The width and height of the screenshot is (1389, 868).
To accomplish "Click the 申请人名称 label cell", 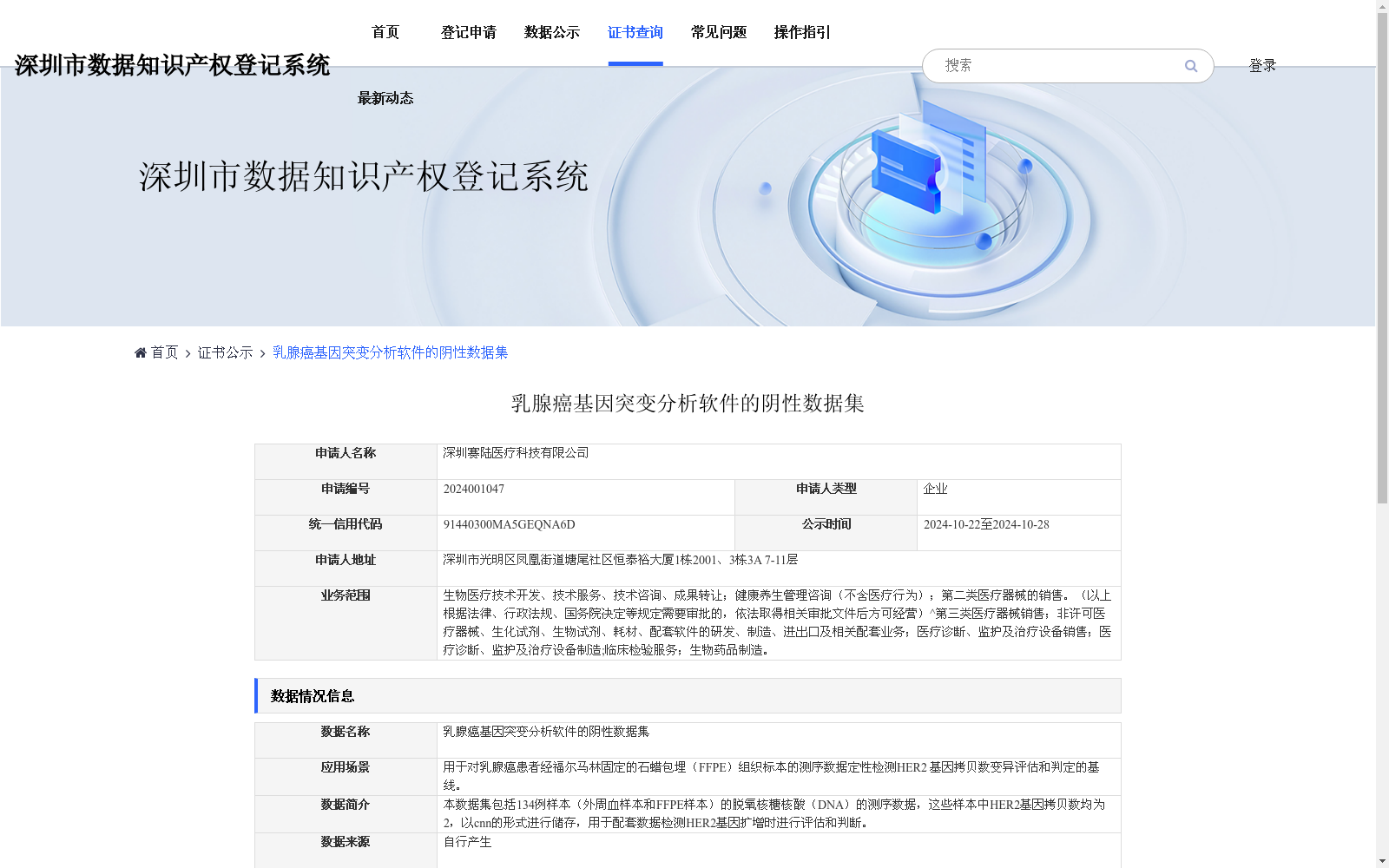I will click(x=346, y=462).
